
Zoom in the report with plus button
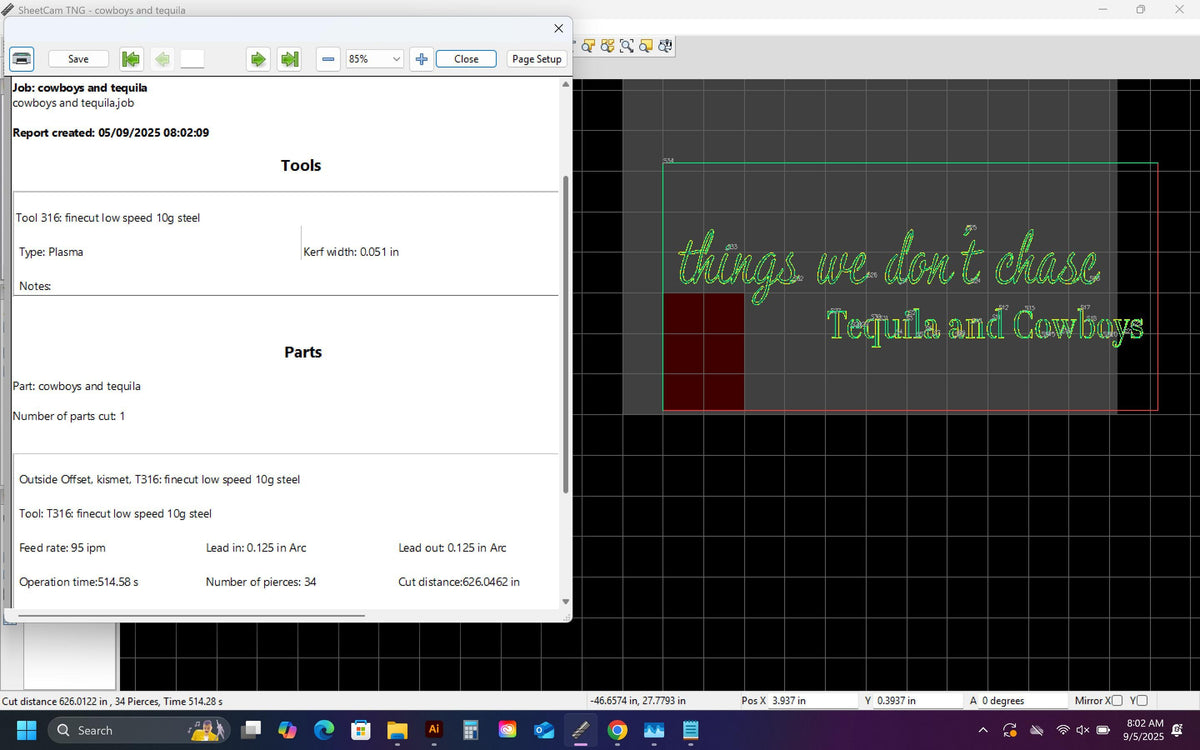coord(421,59)
